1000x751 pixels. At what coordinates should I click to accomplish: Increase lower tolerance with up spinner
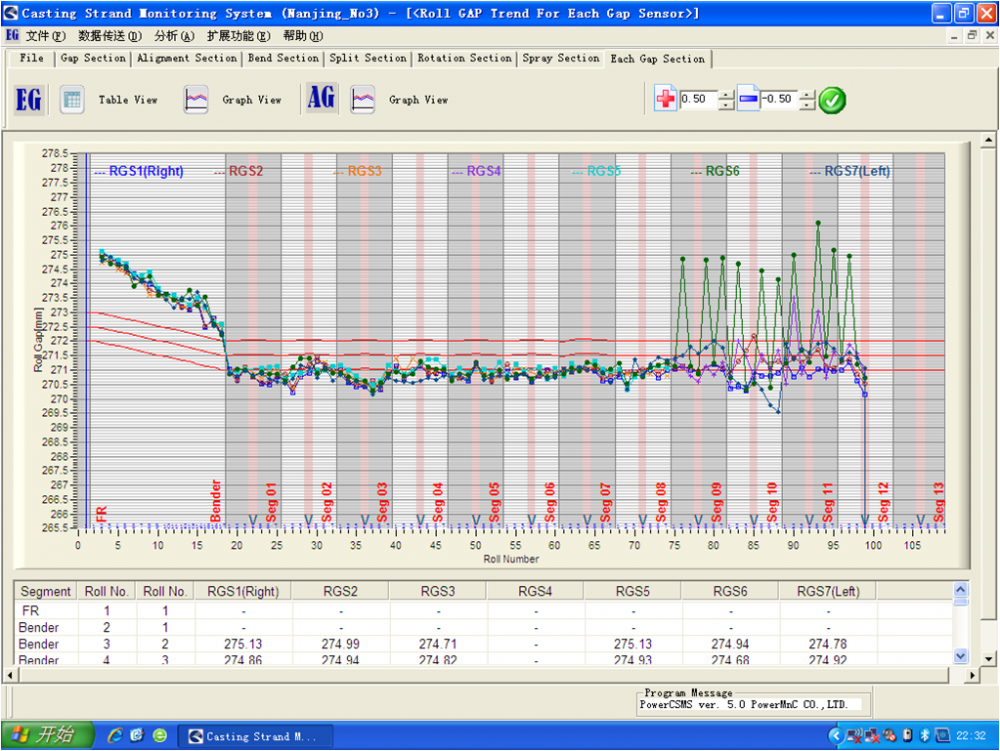(x=807, y=95)
